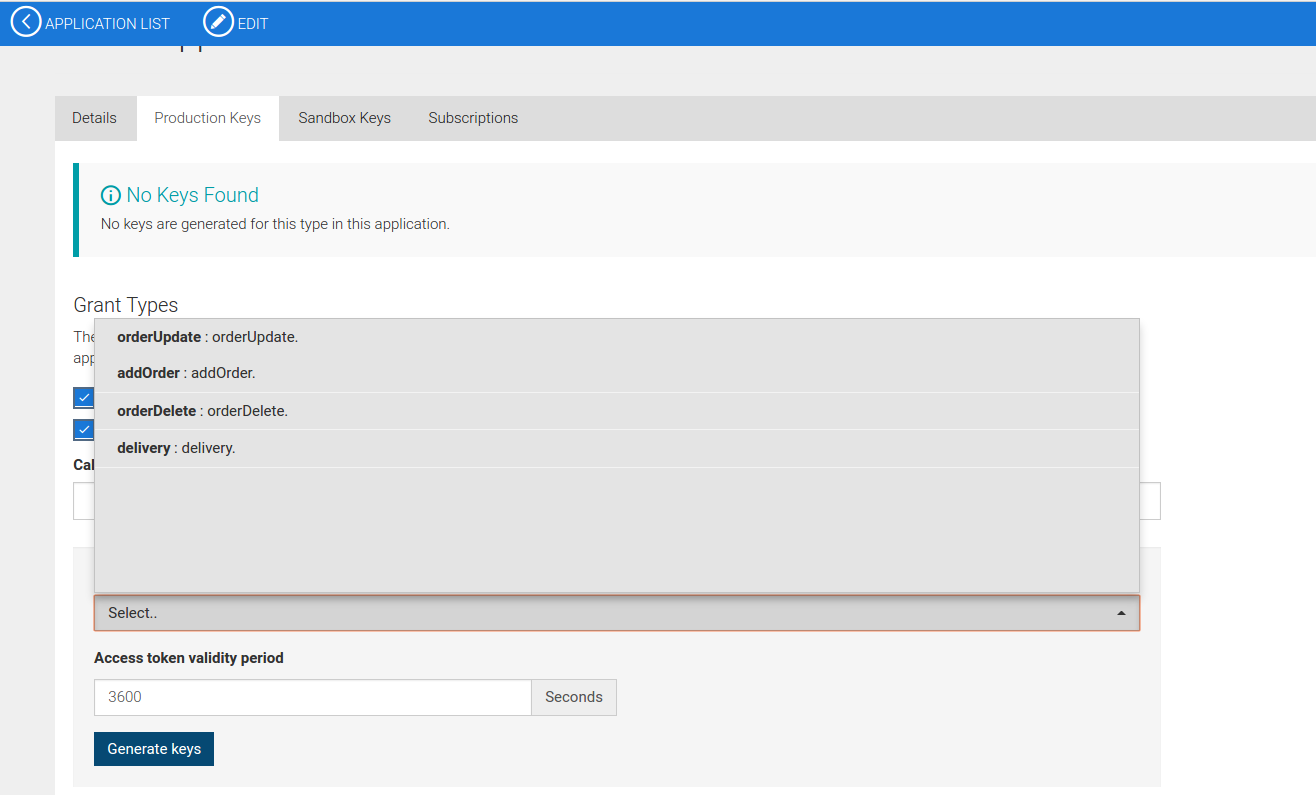View the Subscriptions tab

[x=473, y=117]
